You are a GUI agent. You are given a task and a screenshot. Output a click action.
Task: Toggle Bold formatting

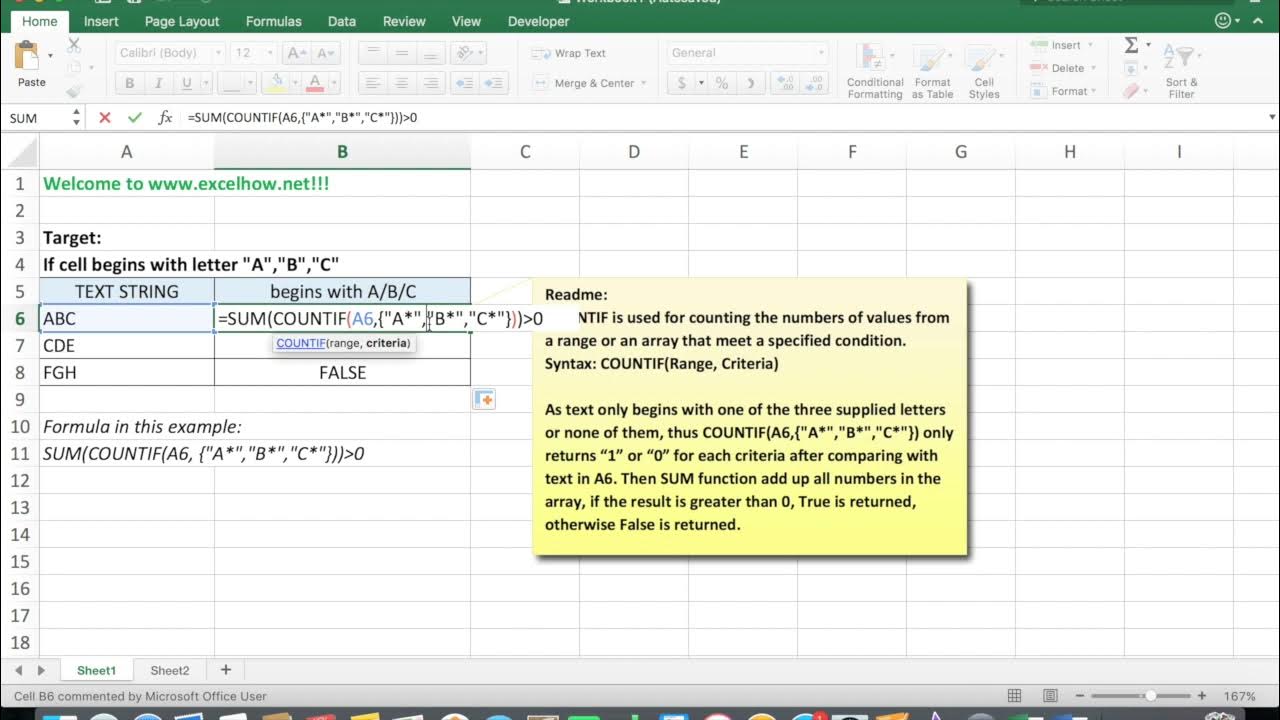tap(130, 83)
